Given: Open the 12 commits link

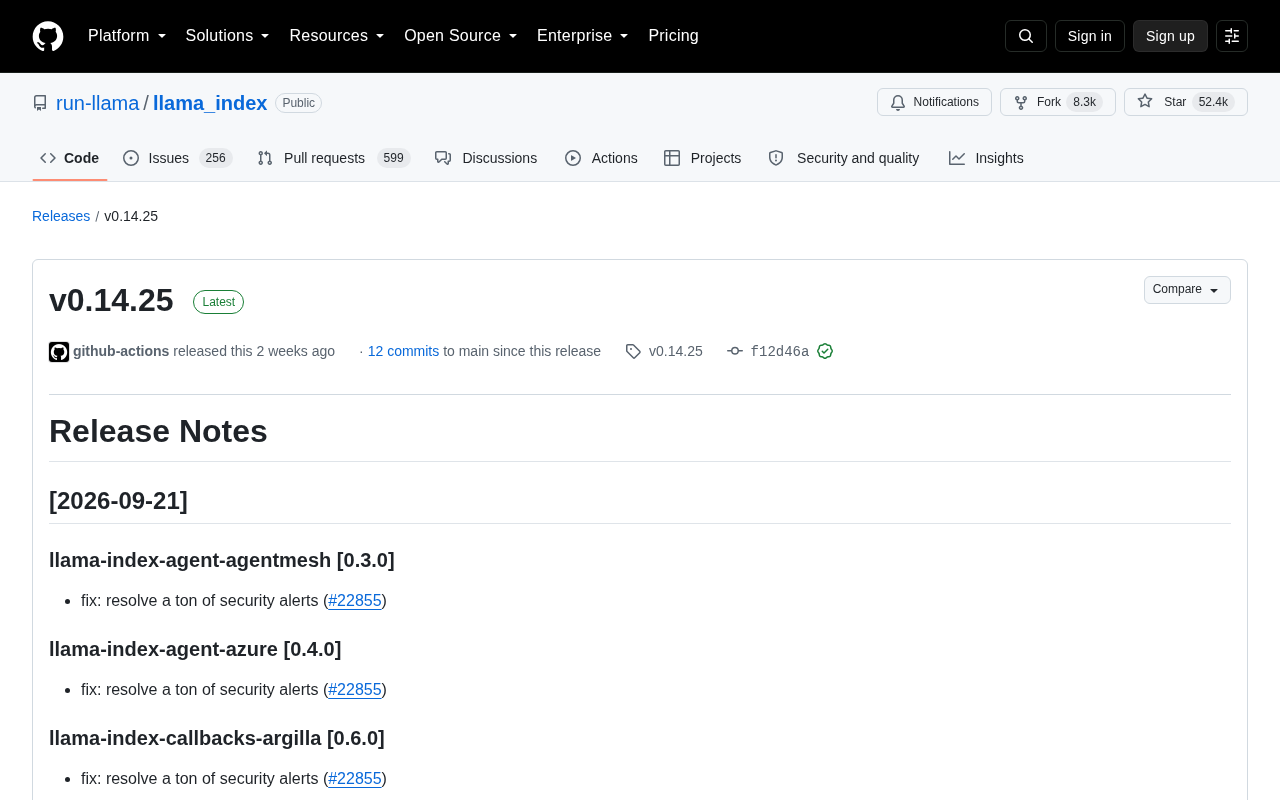Looking at the screenshot, I should pyautogui.click(x=403, y=351).
